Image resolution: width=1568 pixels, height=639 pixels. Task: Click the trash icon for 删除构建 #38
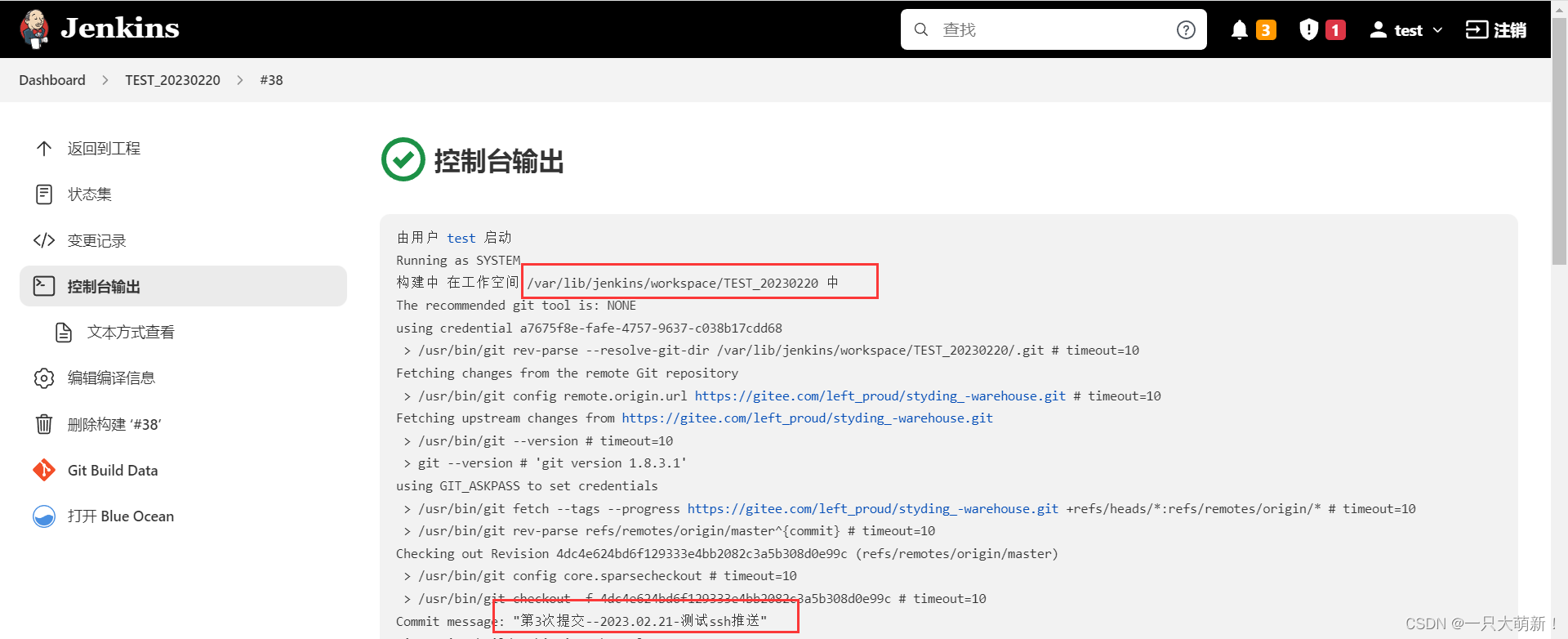click(x=44, y=424)
